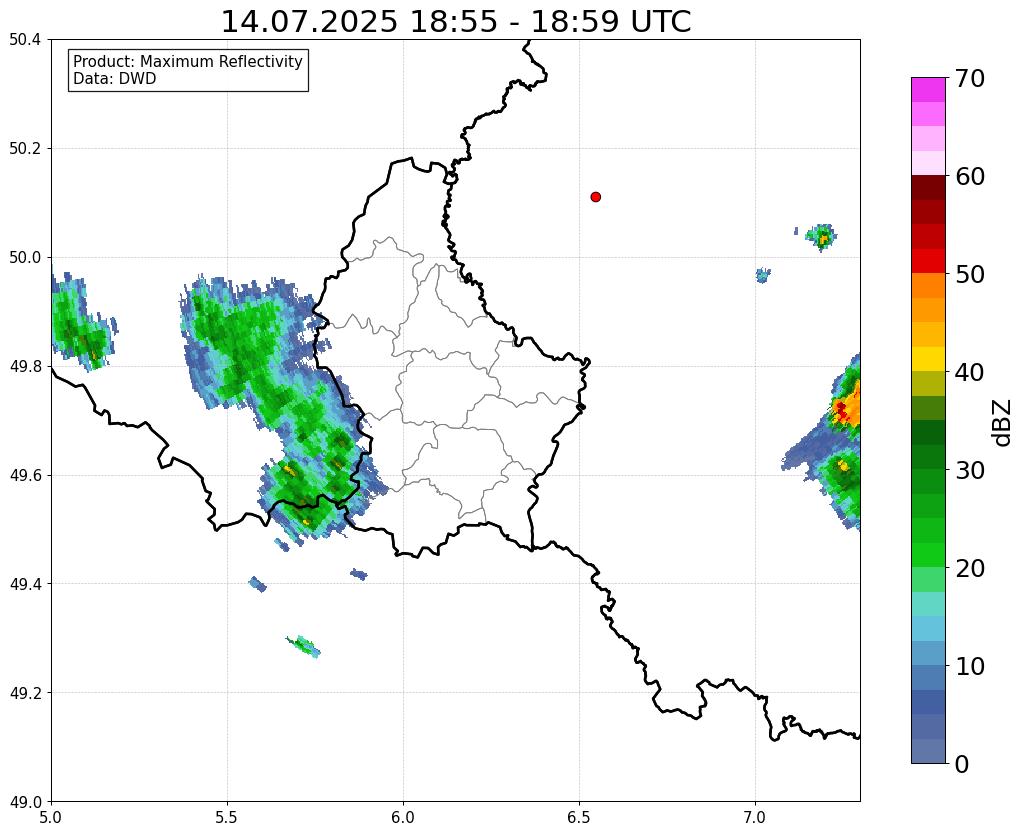Image resolution: width=1023 pixels, height=834 pixels.
Task: Click the longitude axis label 6.0
Action: click(x=403, y=817)
